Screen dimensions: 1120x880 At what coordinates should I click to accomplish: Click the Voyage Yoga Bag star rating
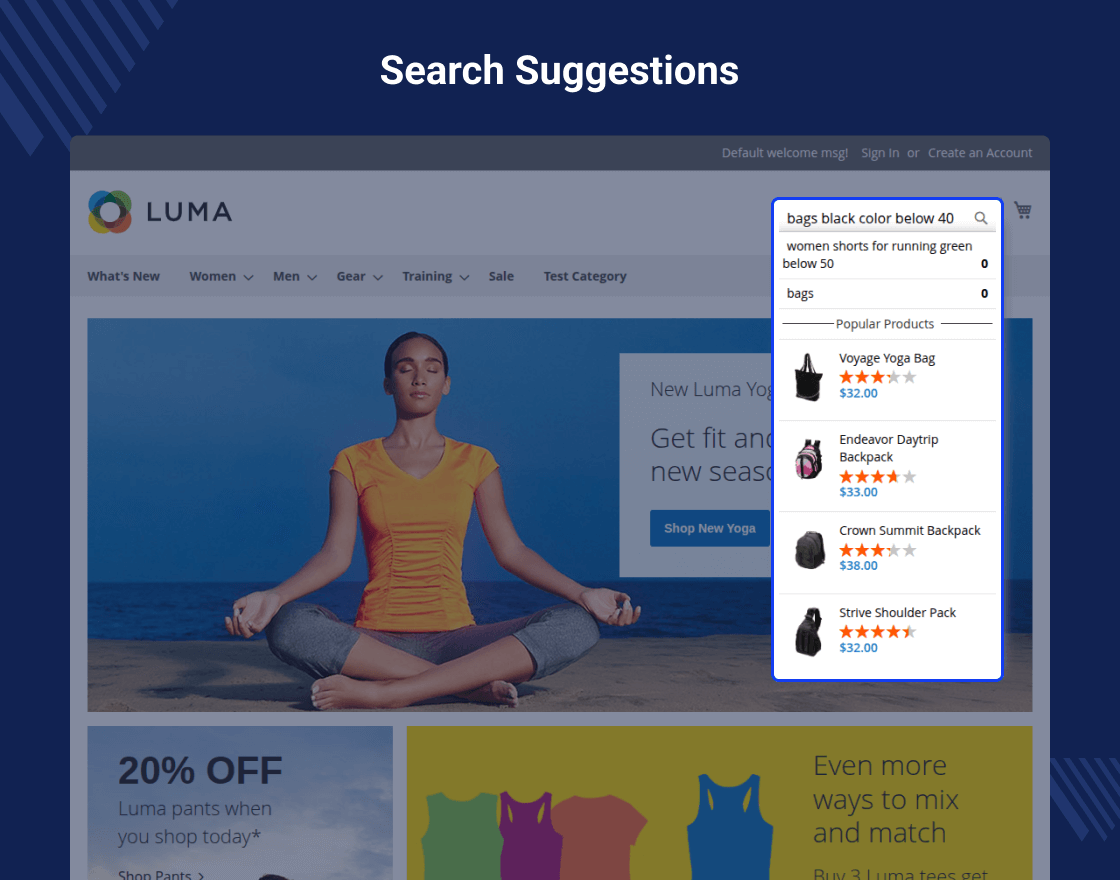[x=877, y=377]
